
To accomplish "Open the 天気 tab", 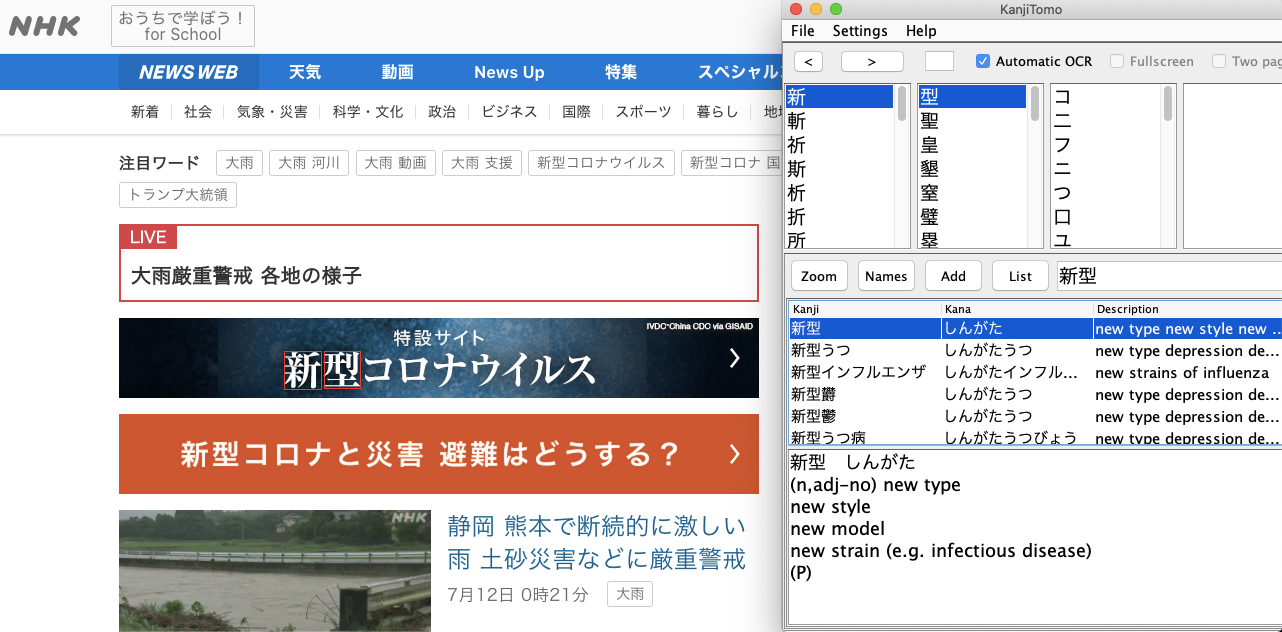I will pyautogui.click(x=305, y=72).
